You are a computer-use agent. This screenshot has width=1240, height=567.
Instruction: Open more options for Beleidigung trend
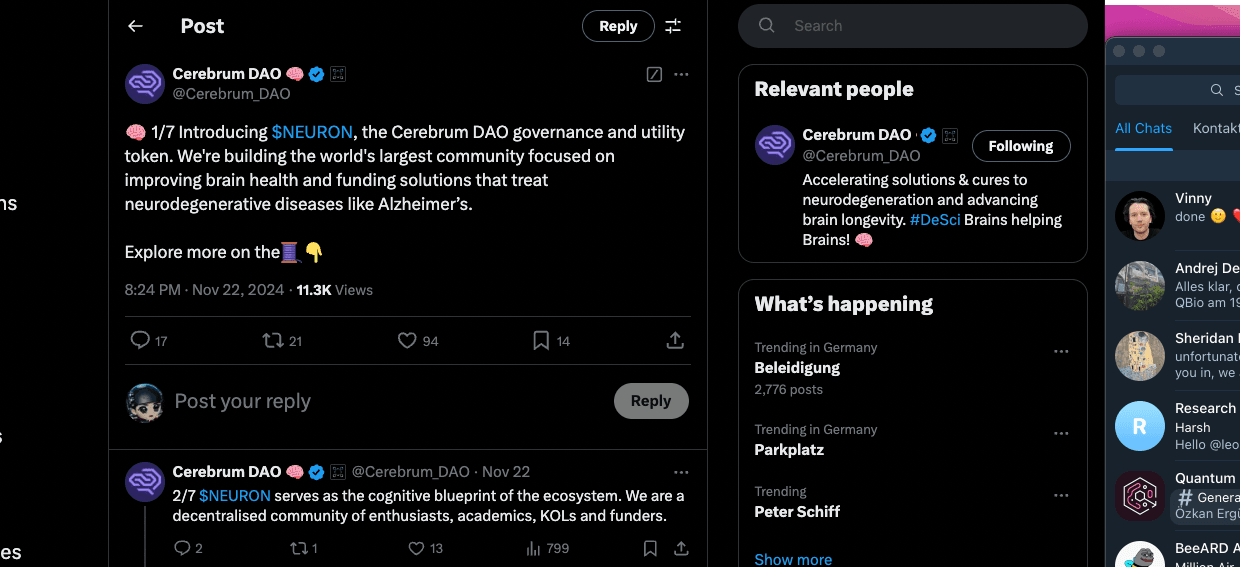[x=1061, y=352]
